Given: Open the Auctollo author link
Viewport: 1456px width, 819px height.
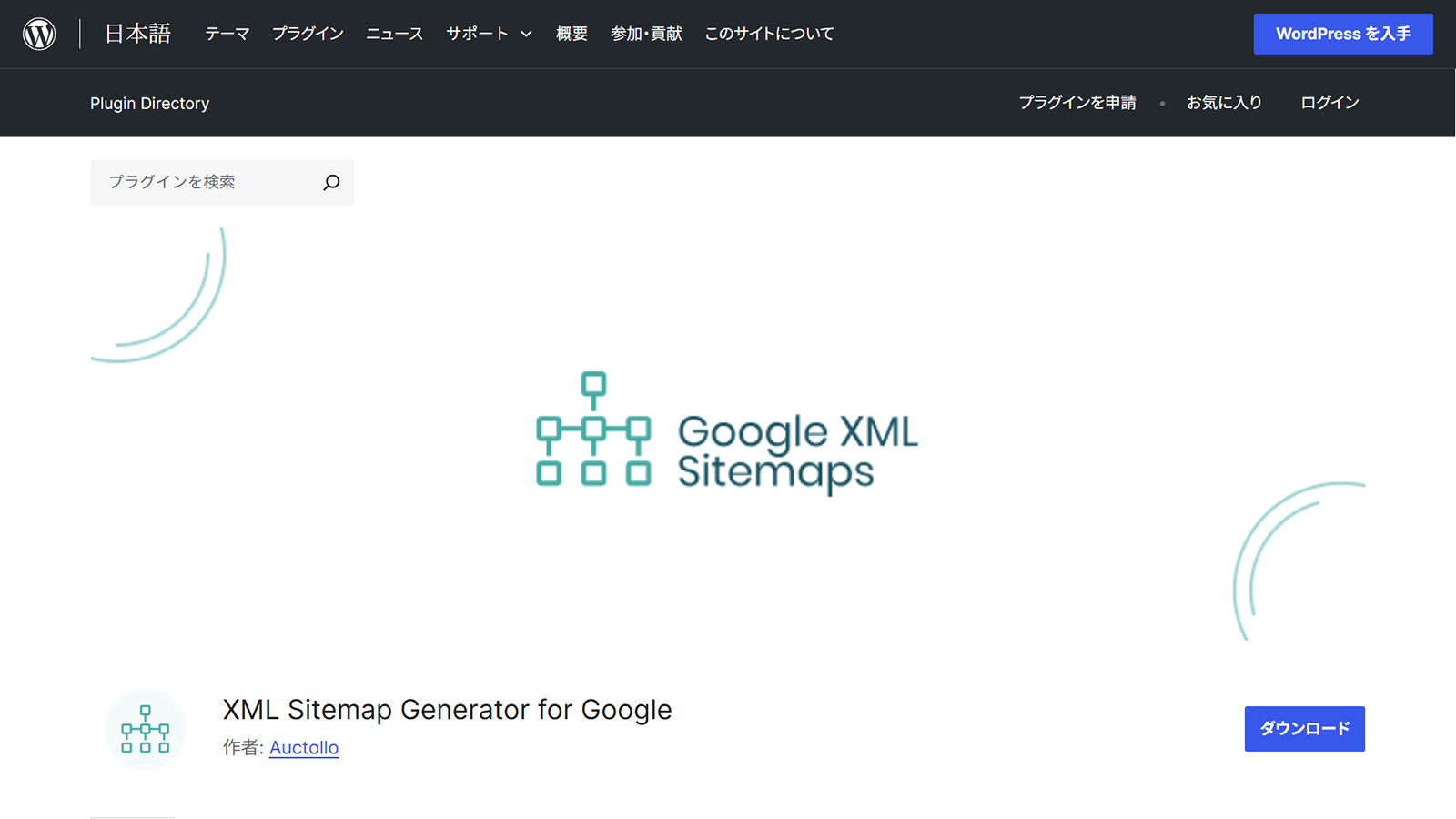Looking at the screenshot, I should point(304,747).
